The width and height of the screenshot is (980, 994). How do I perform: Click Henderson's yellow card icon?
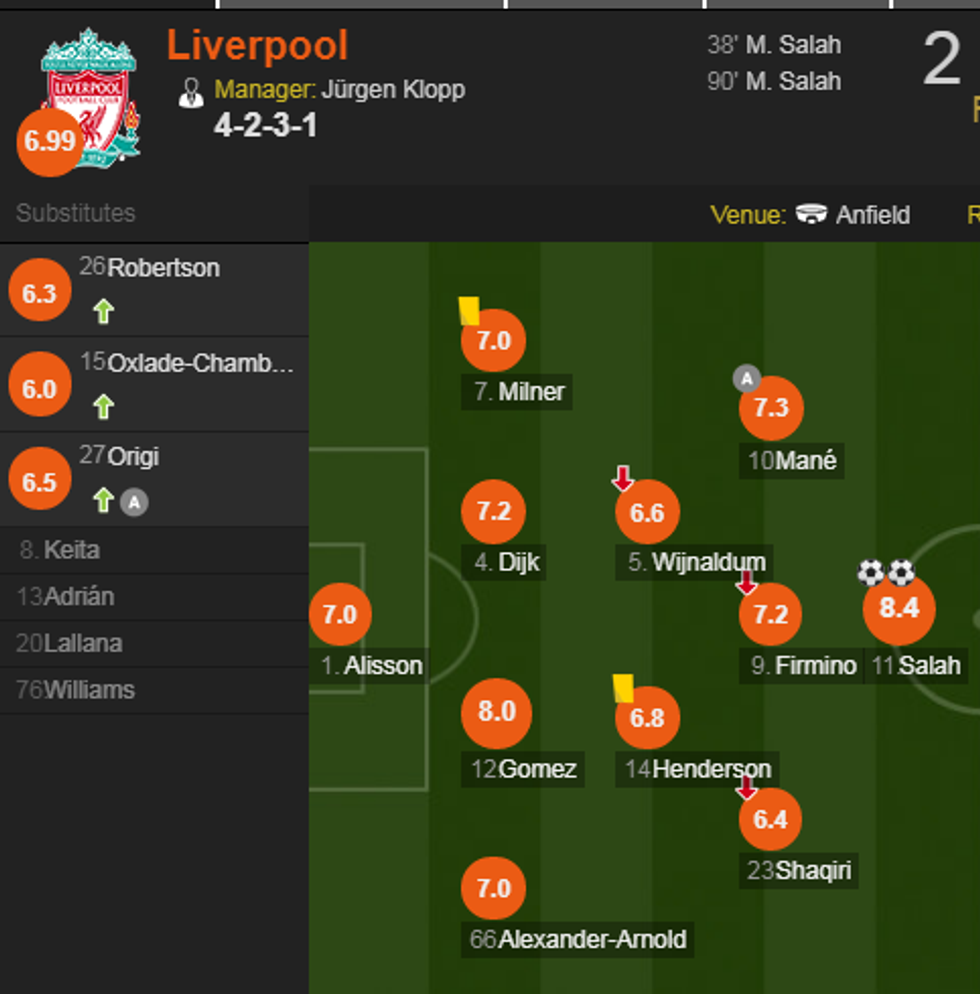(623, 688)
